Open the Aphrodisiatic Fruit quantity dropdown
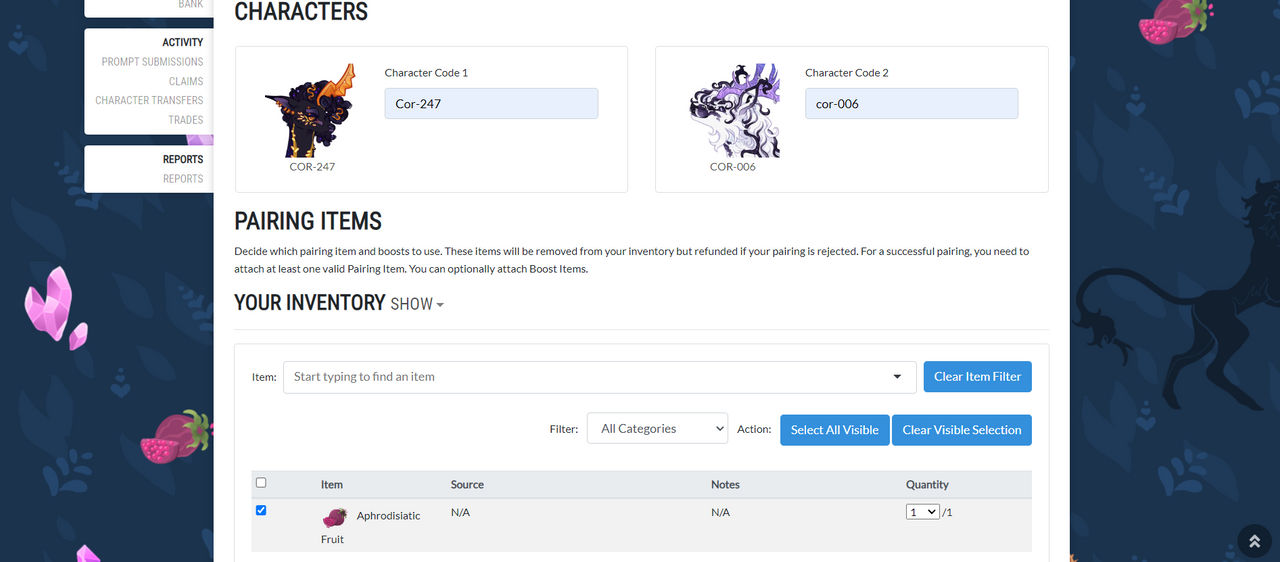This screenshot has width=1280, height=562. coord(922,512)
